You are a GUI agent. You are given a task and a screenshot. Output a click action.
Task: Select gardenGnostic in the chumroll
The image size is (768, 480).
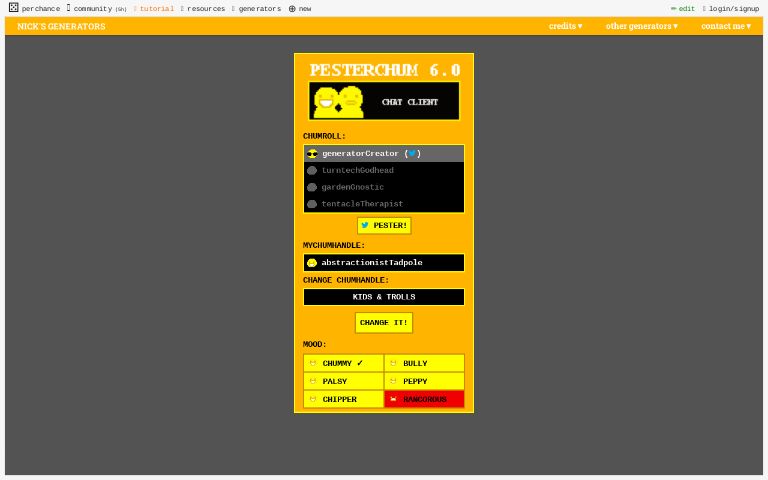coord(384,187)
